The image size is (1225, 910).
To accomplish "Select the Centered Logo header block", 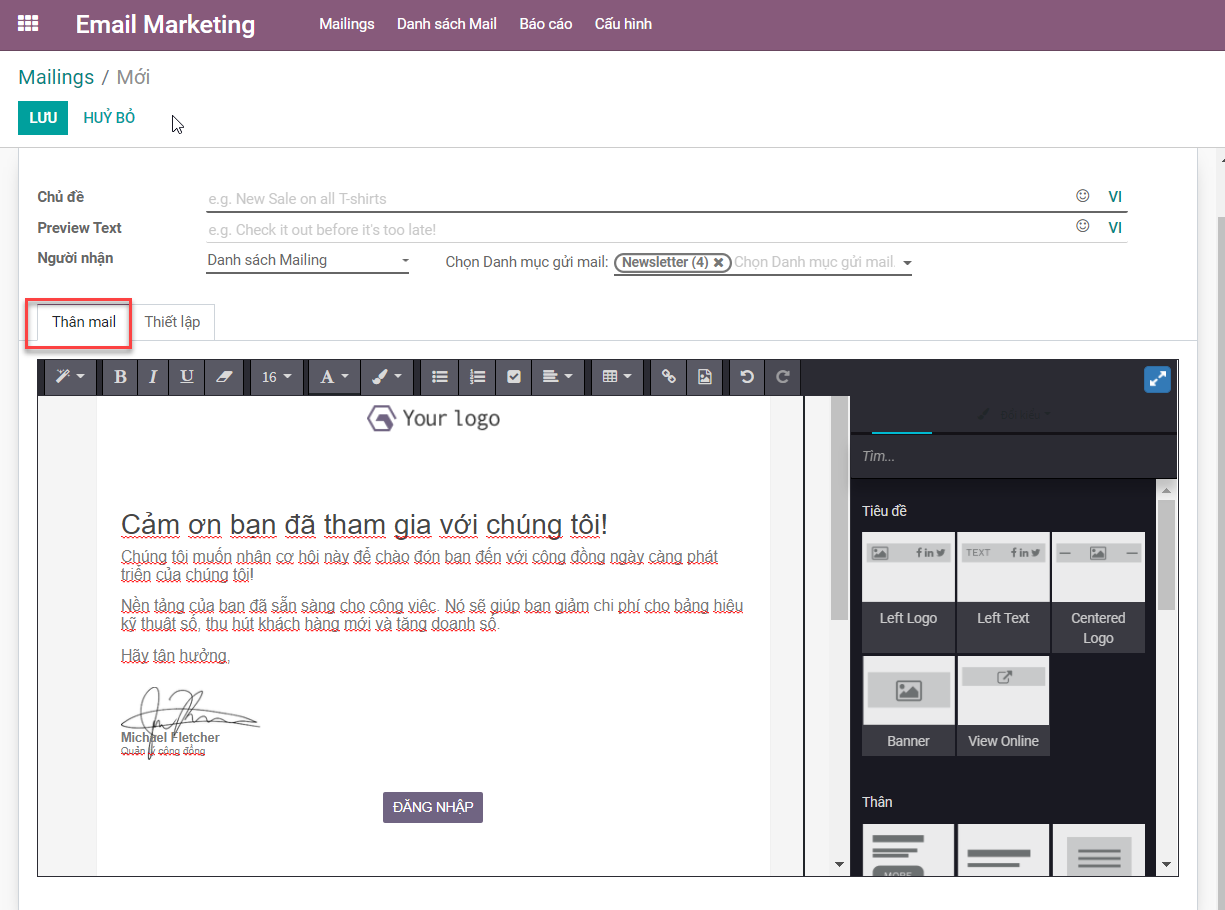I will 1098,591.
